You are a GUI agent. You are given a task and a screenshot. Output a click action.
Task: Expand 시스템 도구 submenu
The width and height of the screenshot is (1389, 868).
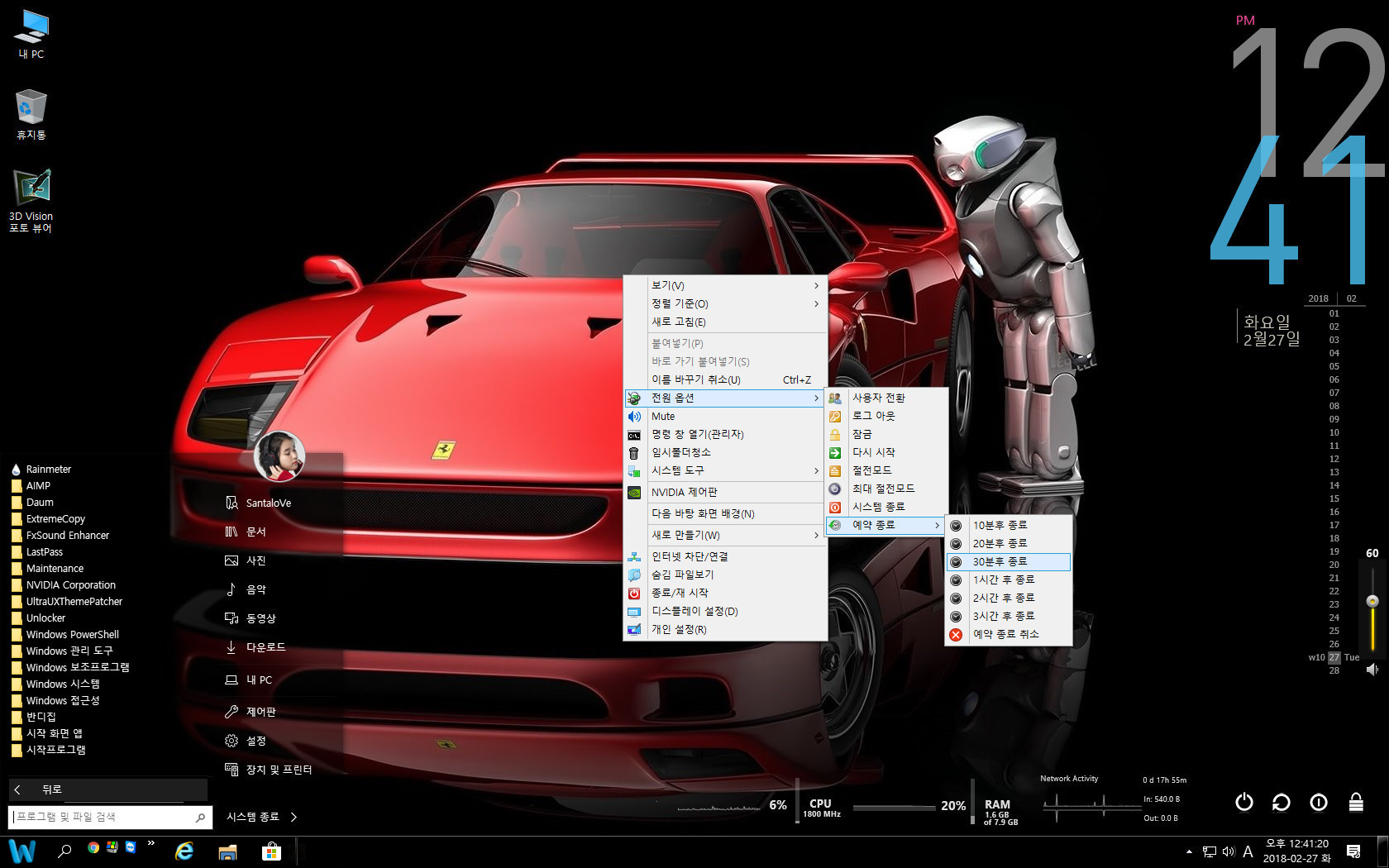click(x=725, y=470)
